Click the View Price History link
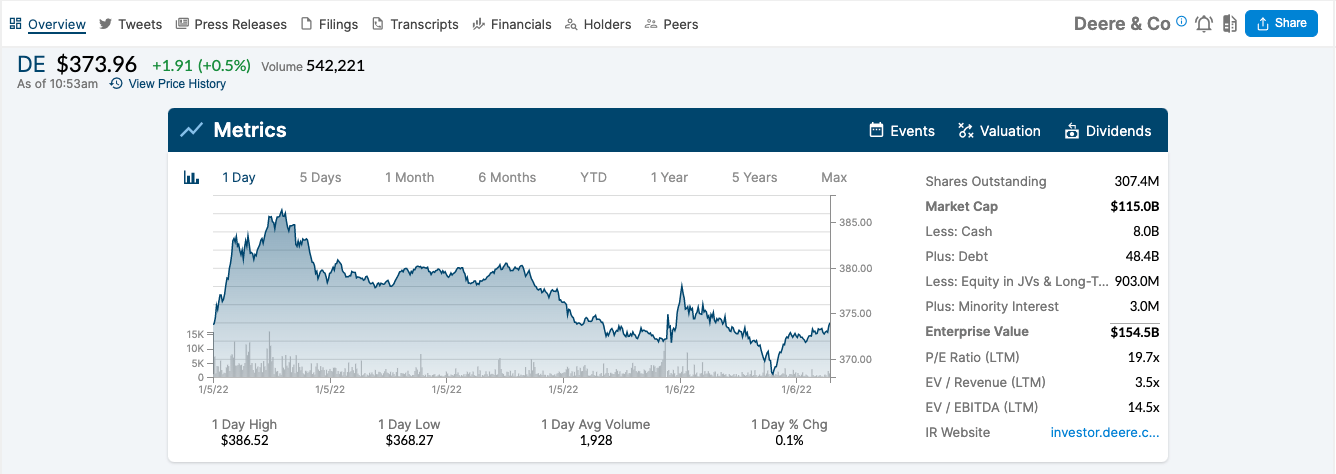 tap(177, 84)
